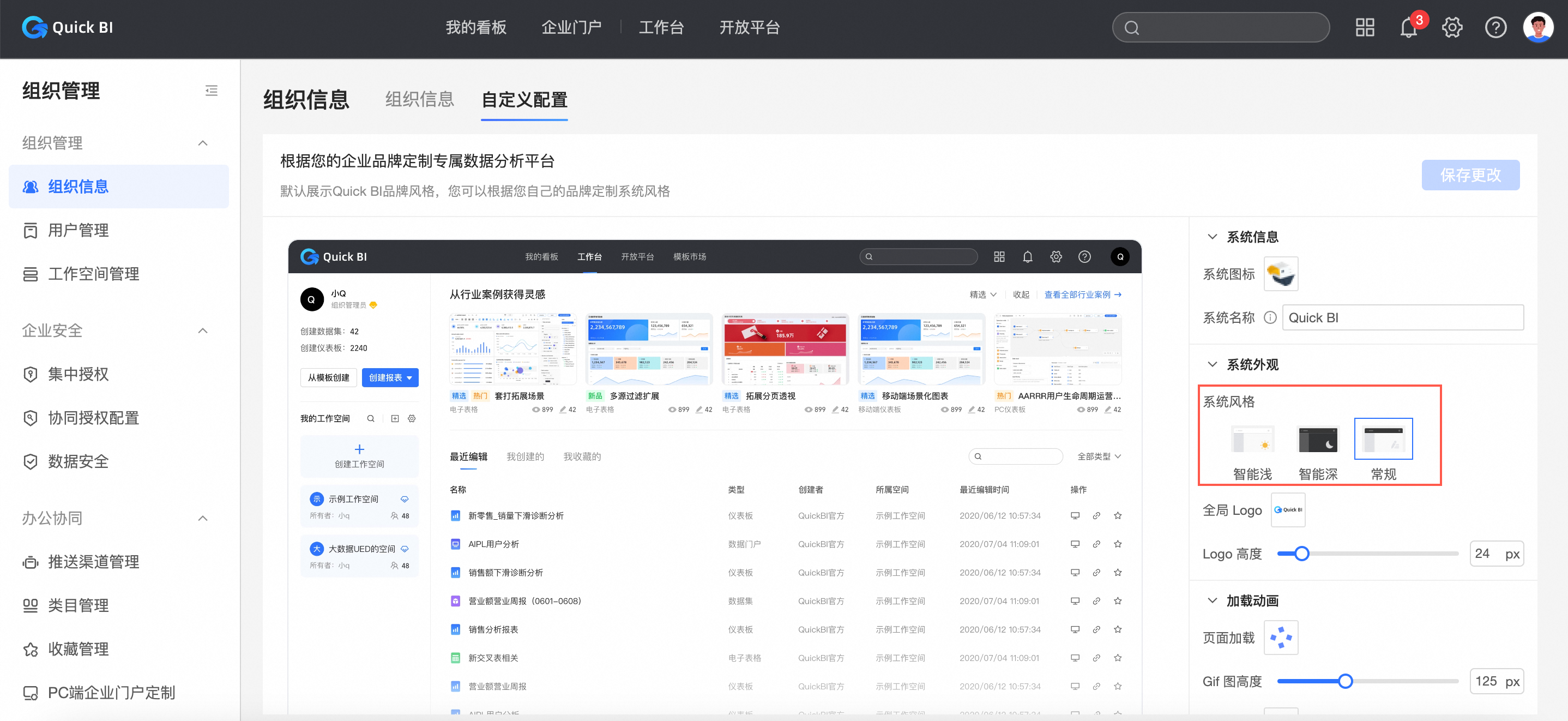Click 查看全部行业案例 link

pos(1082,295)
